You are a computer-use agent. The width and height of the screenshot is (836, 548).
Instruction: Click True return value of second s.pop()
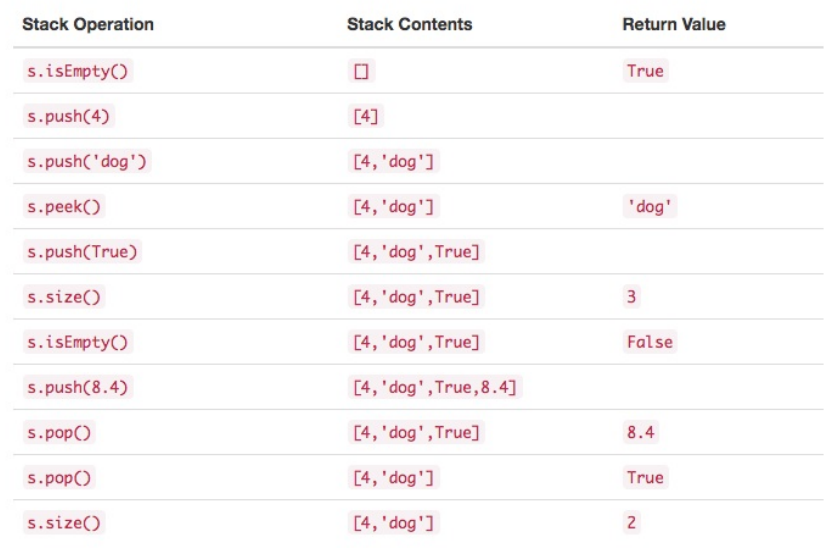click(x=645, y=478)
